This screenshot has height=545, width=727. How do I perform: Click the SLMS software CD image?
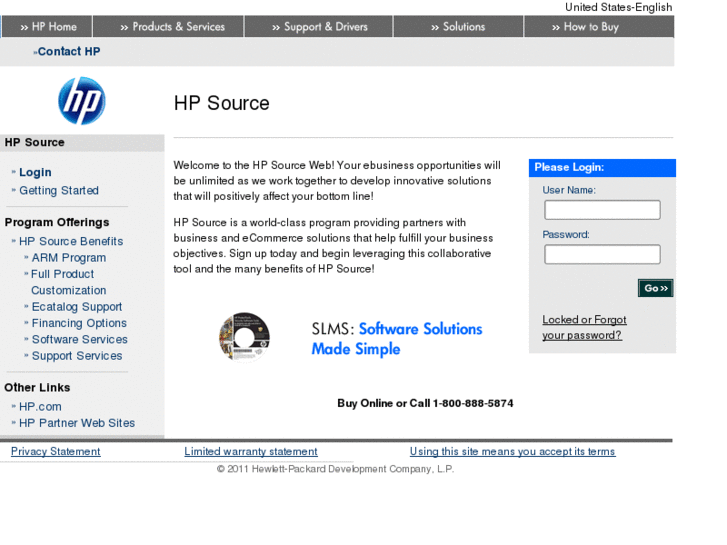coord(244,337)
